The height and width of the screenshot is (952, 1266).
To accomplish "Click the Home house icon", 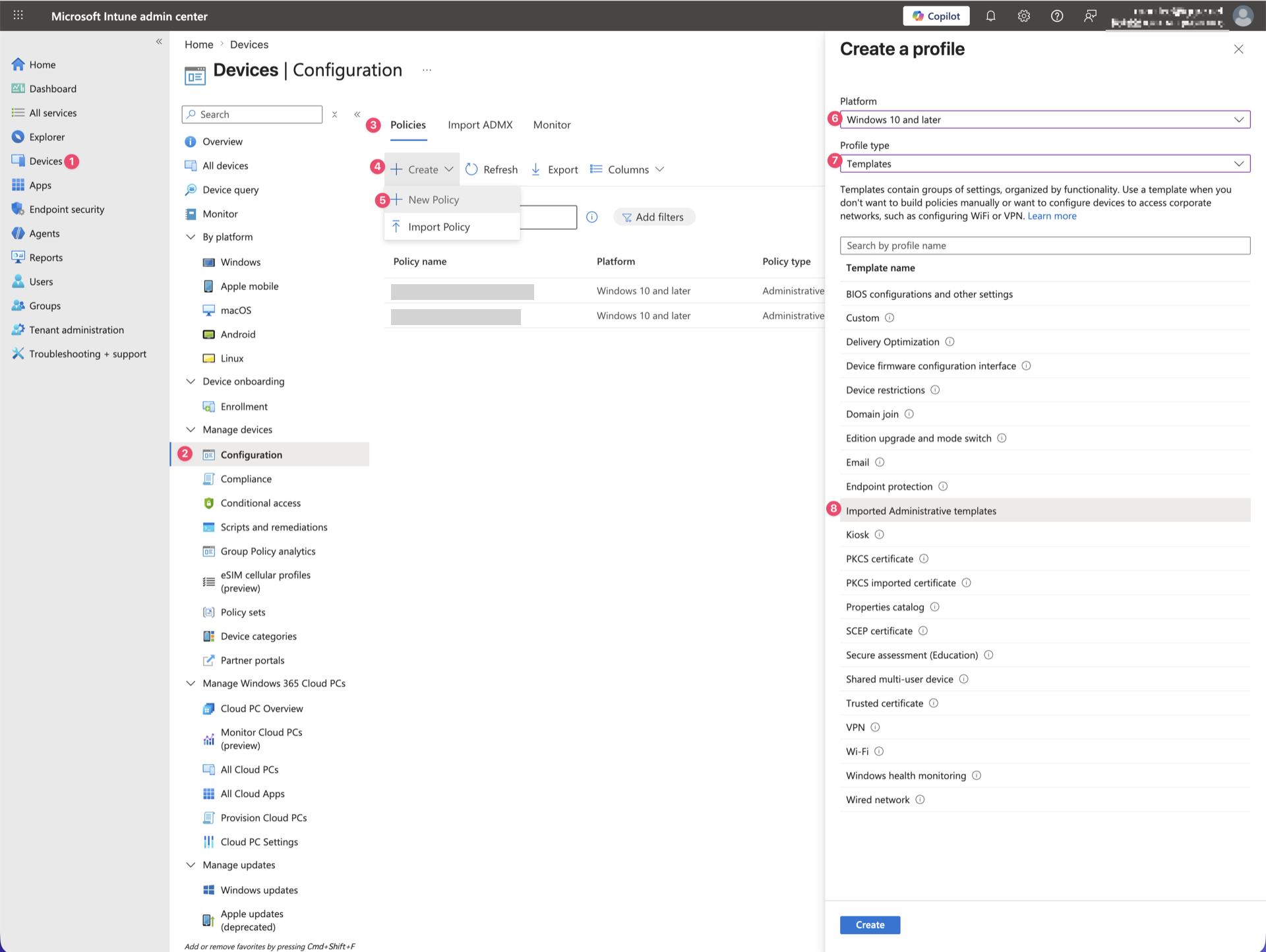I will click(x=18, y=65).
